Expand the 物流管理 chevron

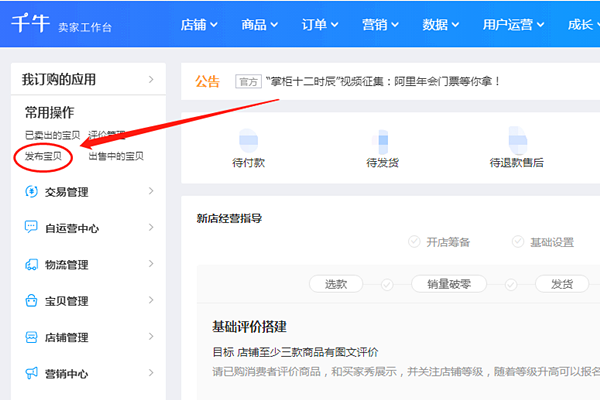click(151, 264)
